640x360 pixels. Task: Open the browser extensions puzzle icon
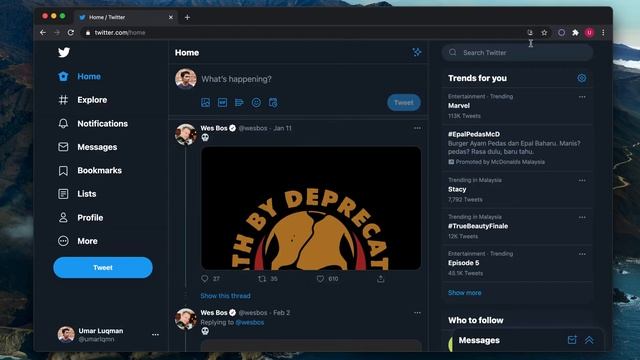pyautogui.click(x=575, y=33)
